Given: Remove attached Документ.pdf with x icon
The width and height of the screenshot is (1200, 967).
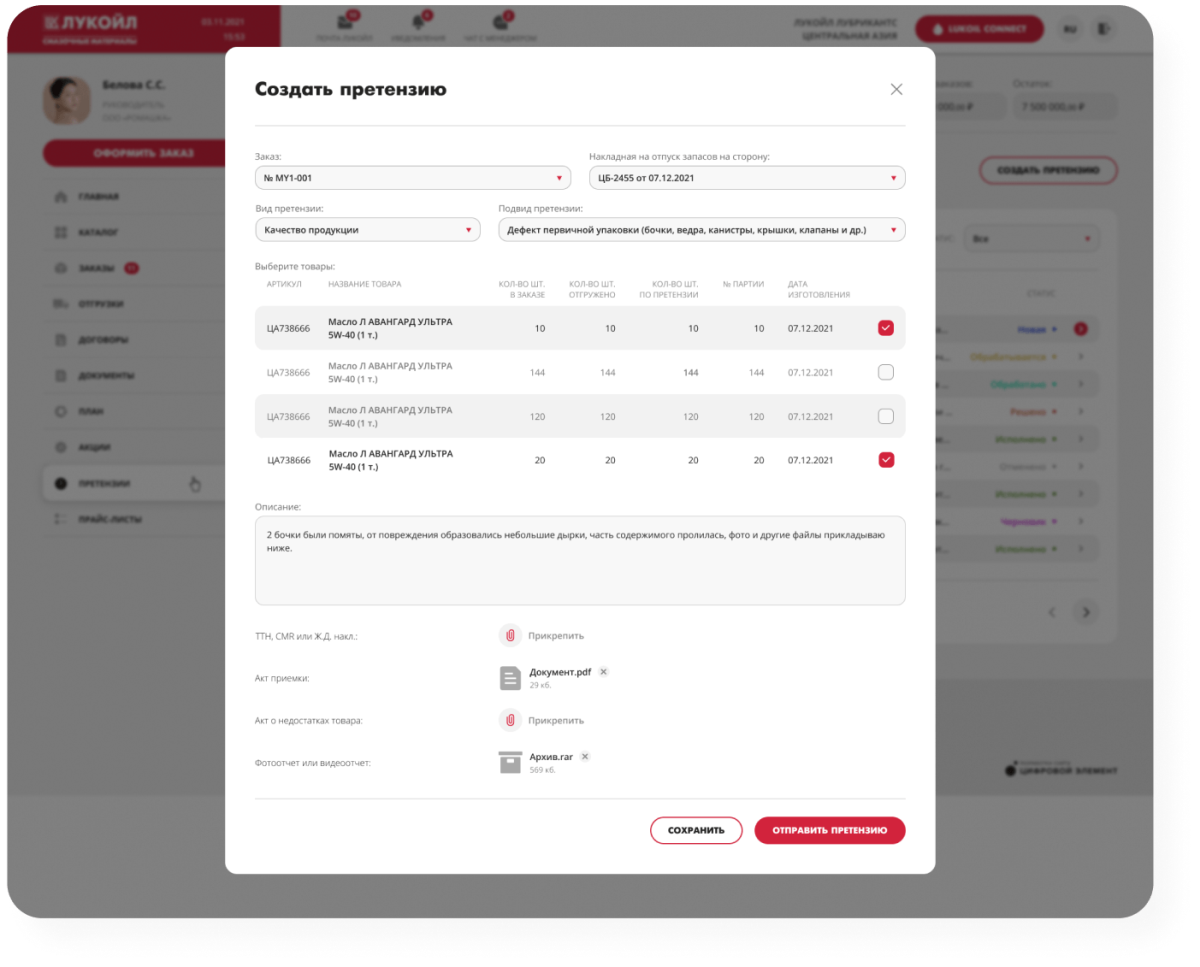Looking at the screenshot, I should (x=604, y=672).
